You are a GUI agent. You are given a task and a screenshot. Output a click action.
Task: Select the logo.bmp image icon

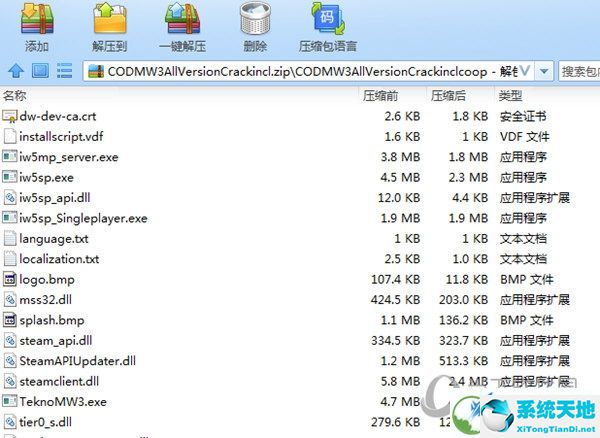coord(10,279)
